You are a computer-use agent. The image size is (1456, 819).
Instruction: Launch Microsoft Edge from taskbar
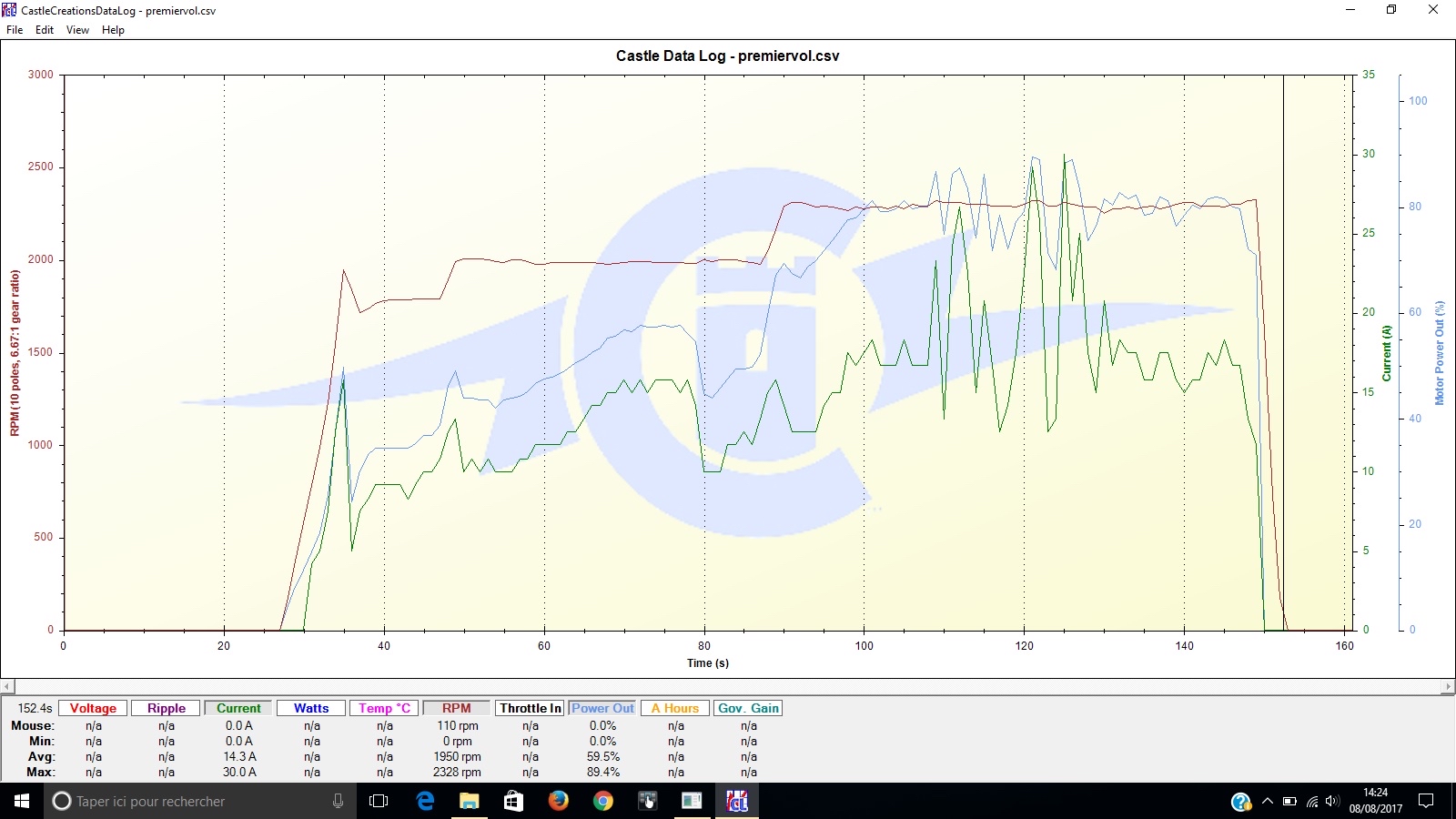pos(424,801)
